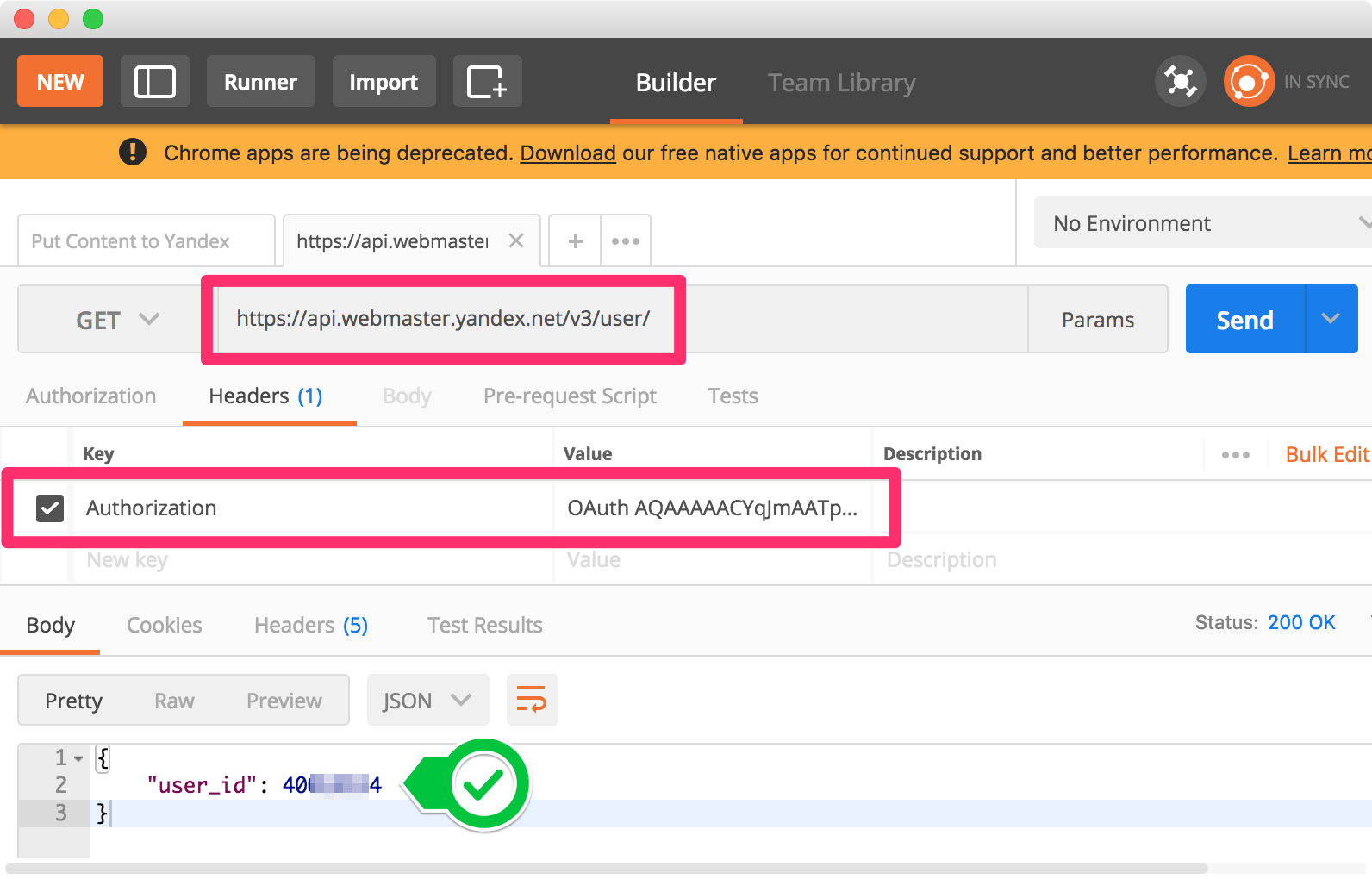Screen dimensions: 1372x879
Task: Open a new window with the plus-window icon
Action: (487, 82)
